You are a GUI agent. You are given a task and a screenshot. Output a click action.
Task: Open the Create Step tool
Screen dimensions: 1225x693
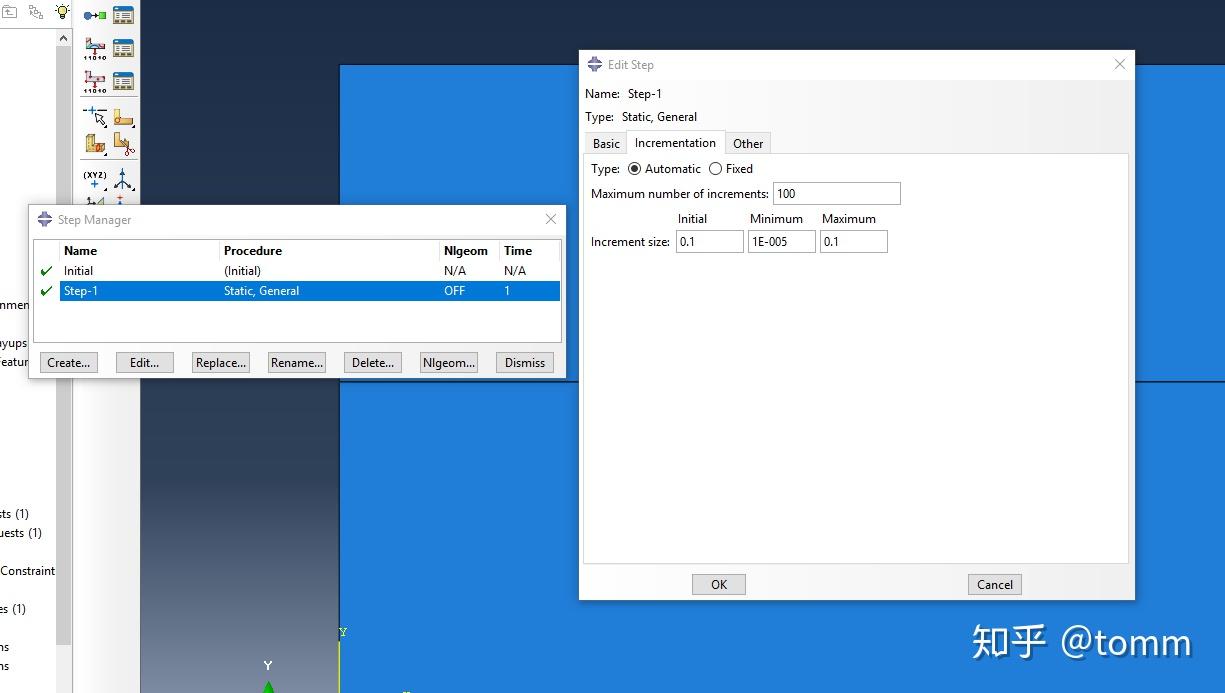(x=96, y=15)
